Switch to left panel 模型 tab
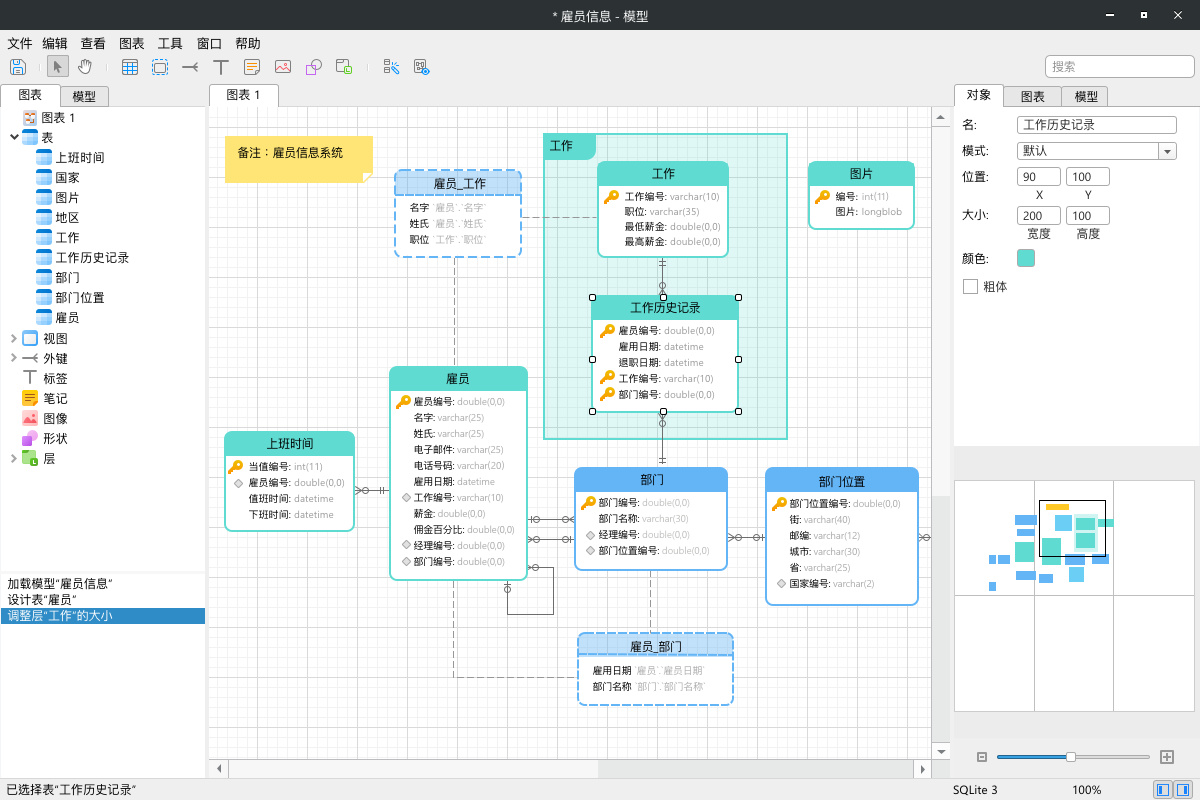The height and width of the screenshot is (800, 1200). 84,96
